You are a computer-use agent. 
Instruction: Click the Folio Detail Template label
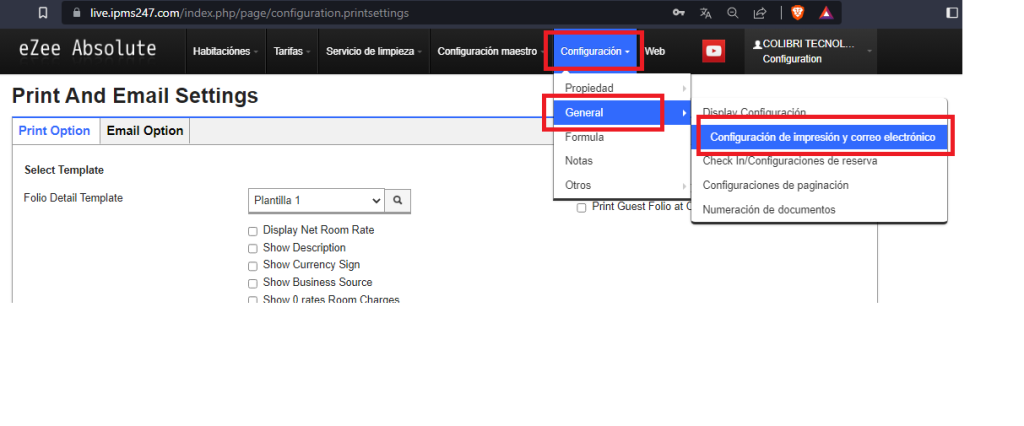tap(73, 197)
